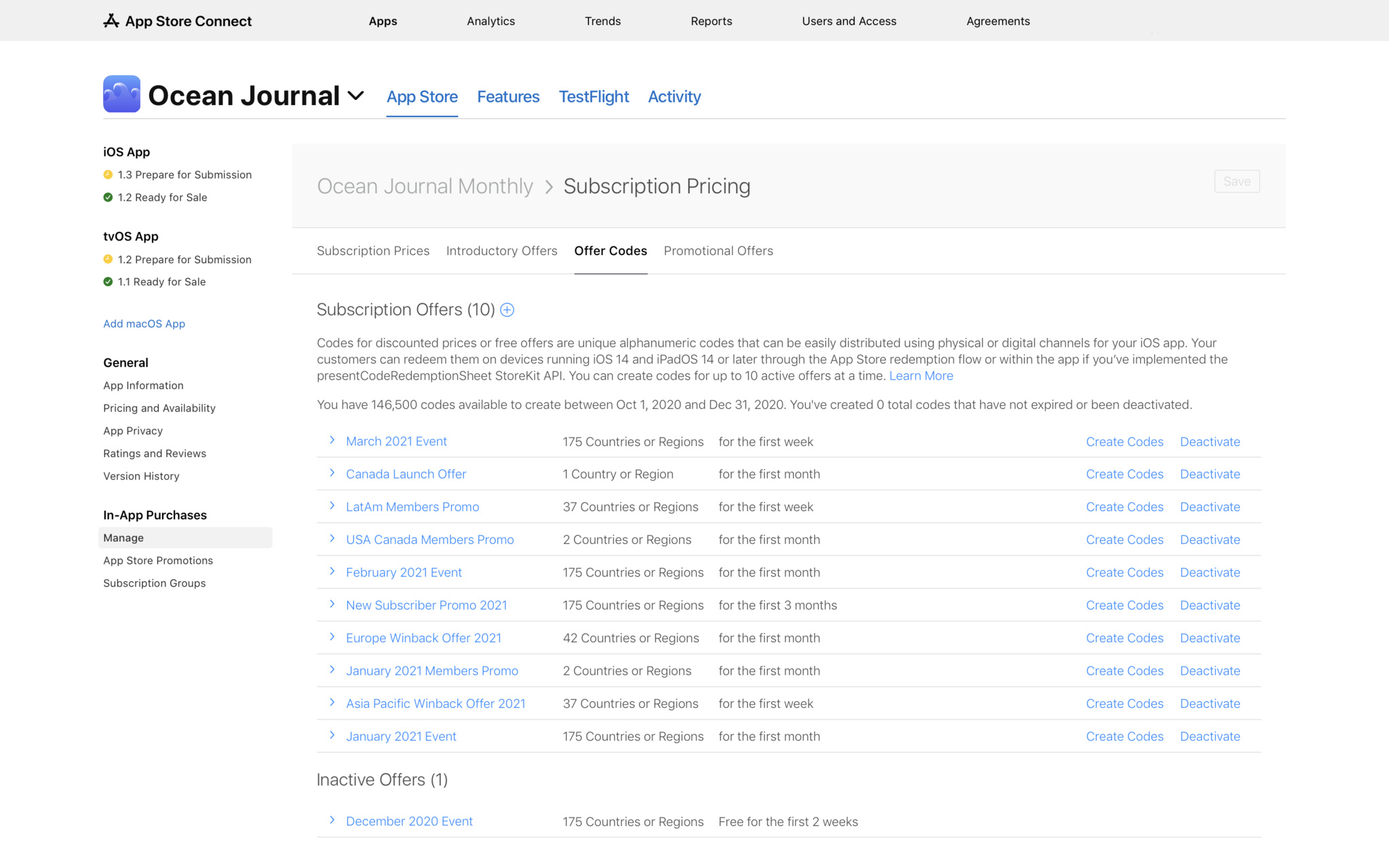Image resolution: width=1389 pixels, height=868 pixels.
Task: Switch to the Features tab
Action: (x=508, y=96)
